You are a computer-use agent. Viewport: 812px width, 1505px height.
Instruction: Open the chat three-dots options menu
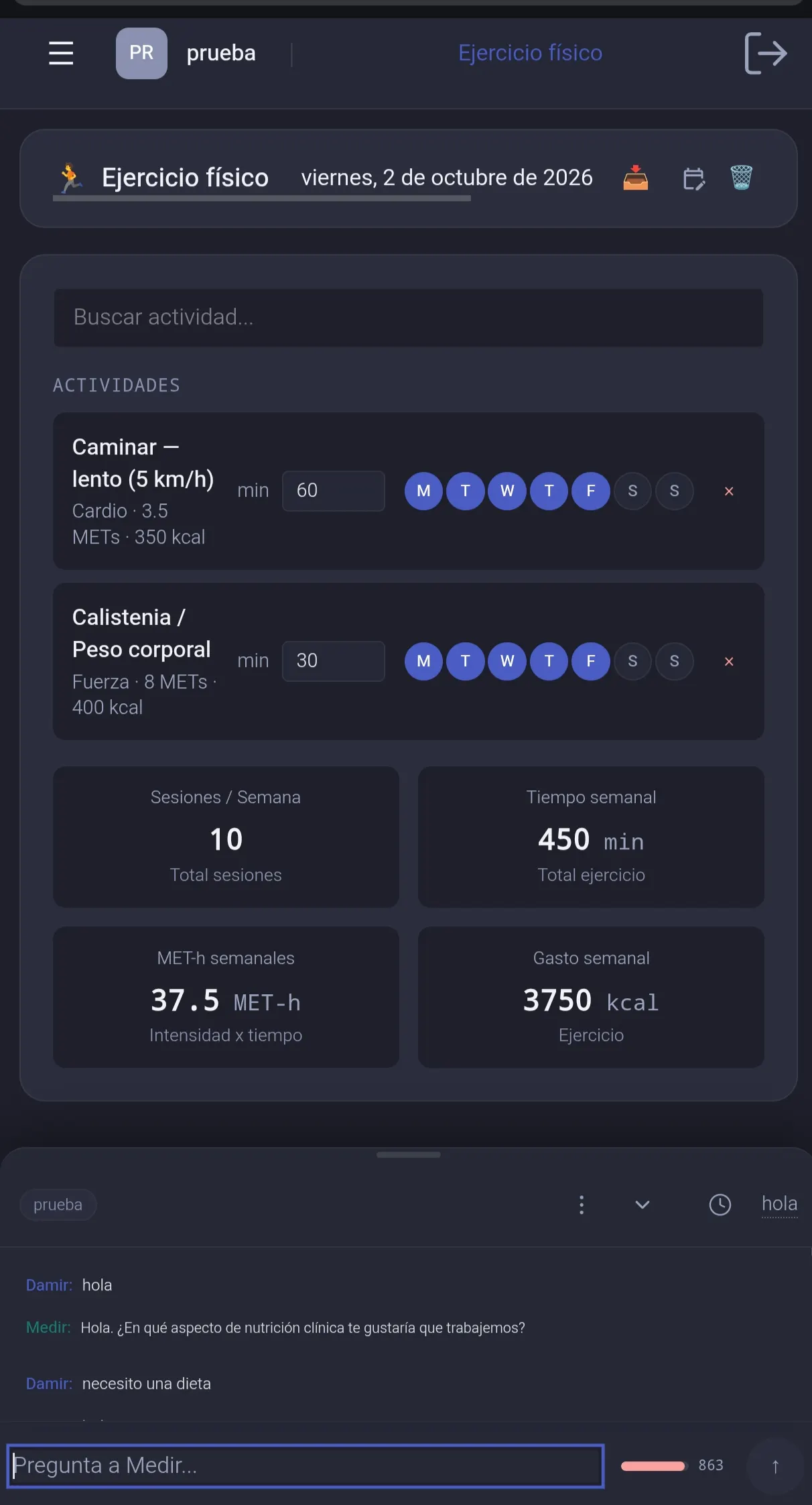pos(582,1205)
